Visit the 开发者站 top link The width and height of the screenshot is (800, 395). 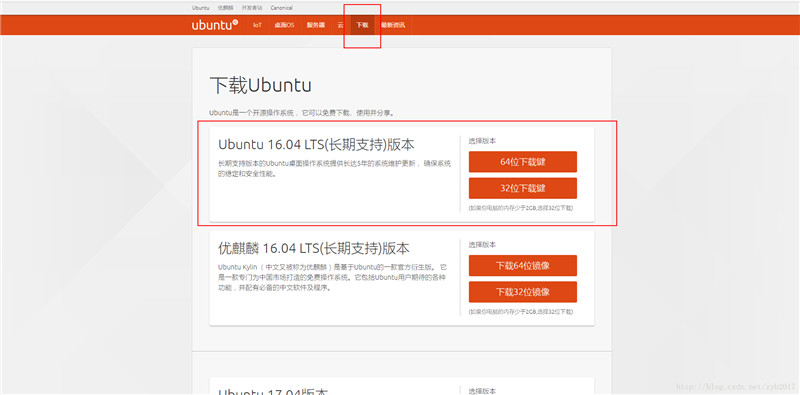tap(252, 8)
